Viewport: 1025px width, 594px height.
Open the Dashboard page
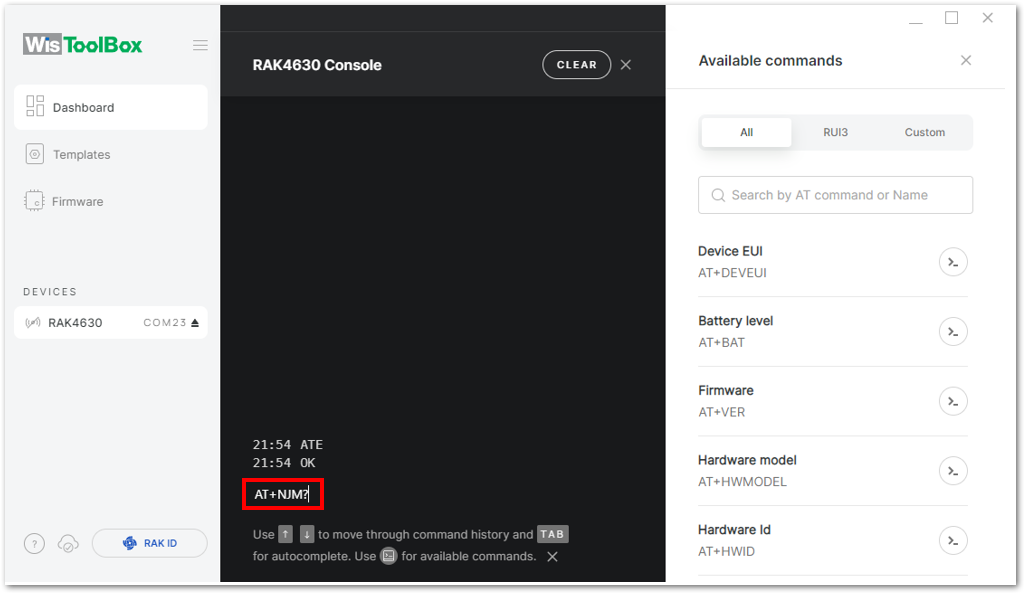tap(110, 107)
